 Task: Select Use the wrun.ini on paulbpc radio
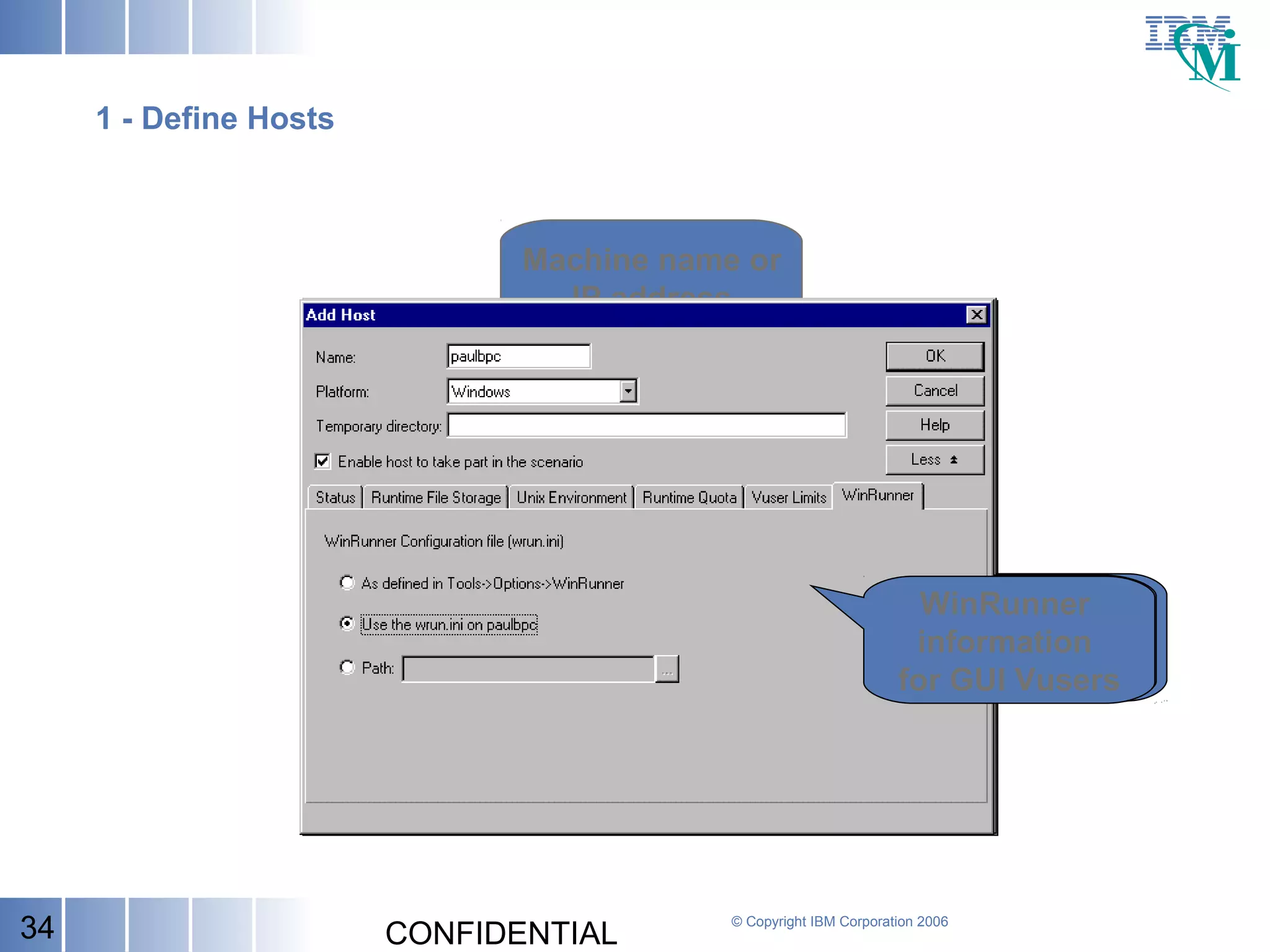coord(347,624)
